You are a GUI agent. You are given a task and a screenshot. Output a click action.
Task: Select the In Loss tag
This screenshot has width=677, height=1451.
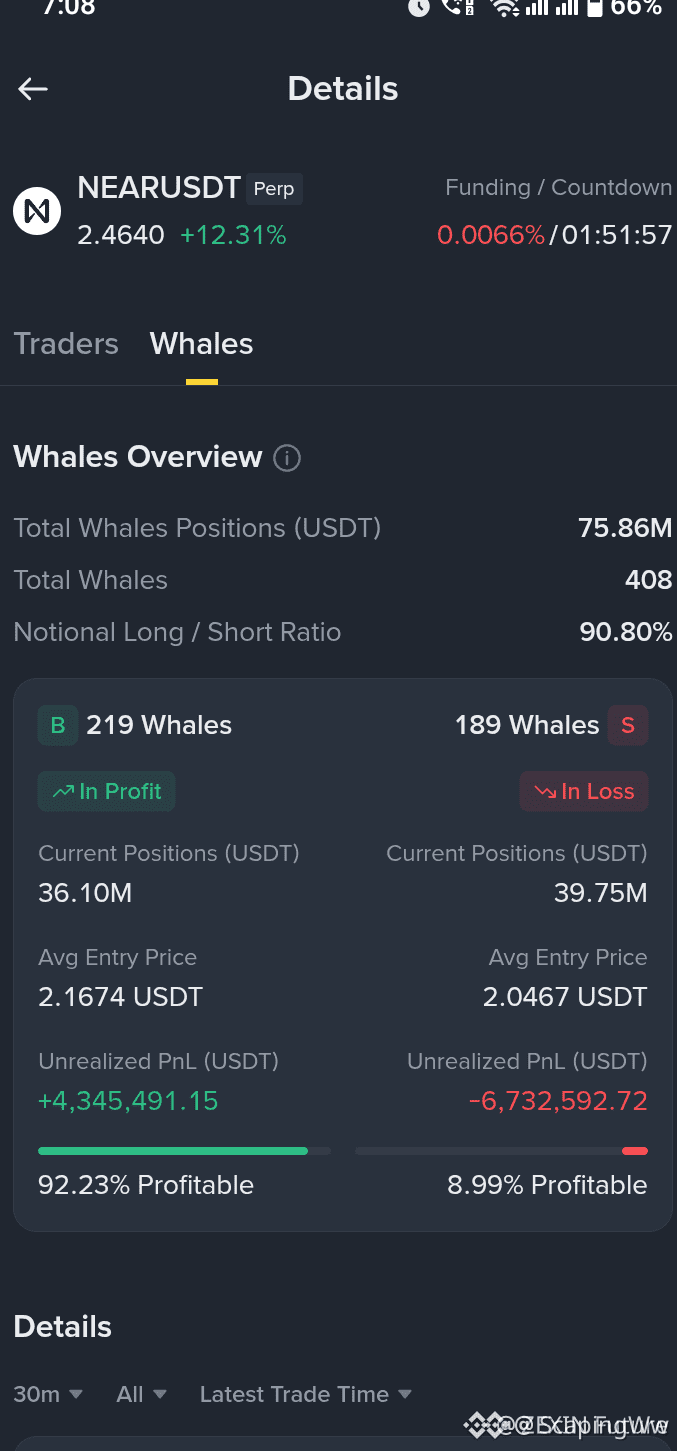click(584, 791)
